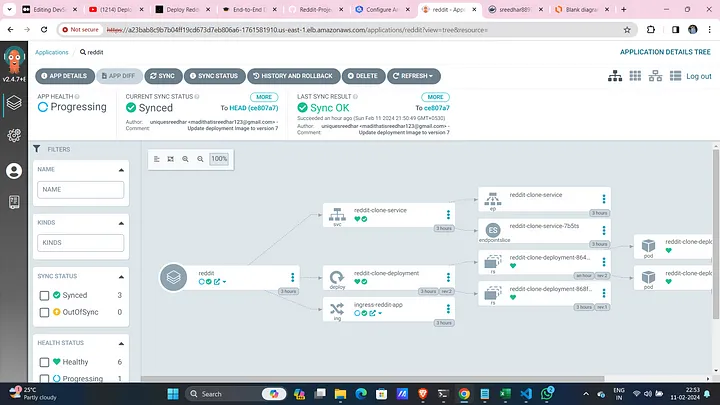Screen dimensions: 720x405
Task: Click the reddit application stack icon
Action: point(173,277)
